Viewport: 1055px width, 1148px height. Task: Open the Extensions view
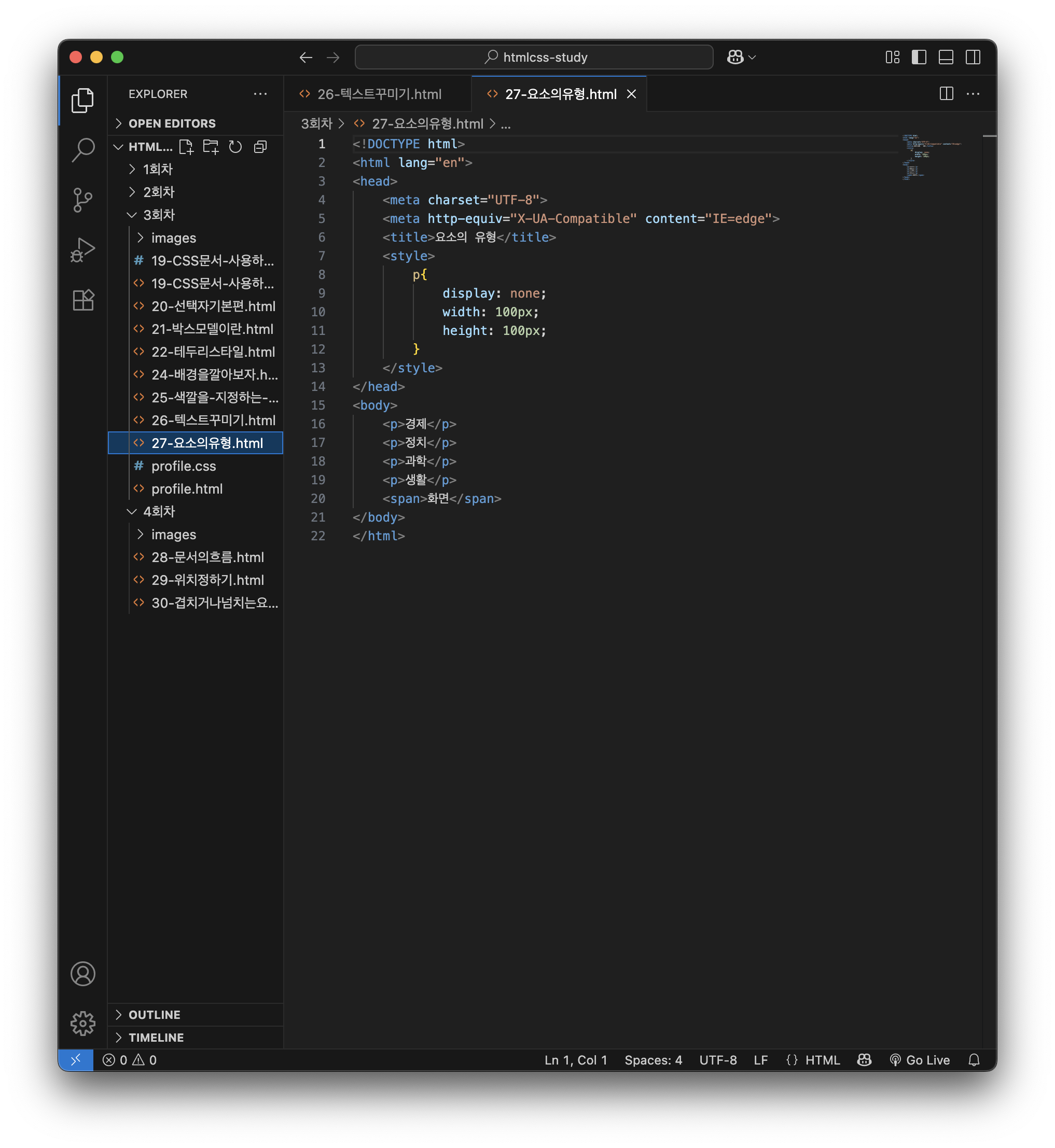83,300
